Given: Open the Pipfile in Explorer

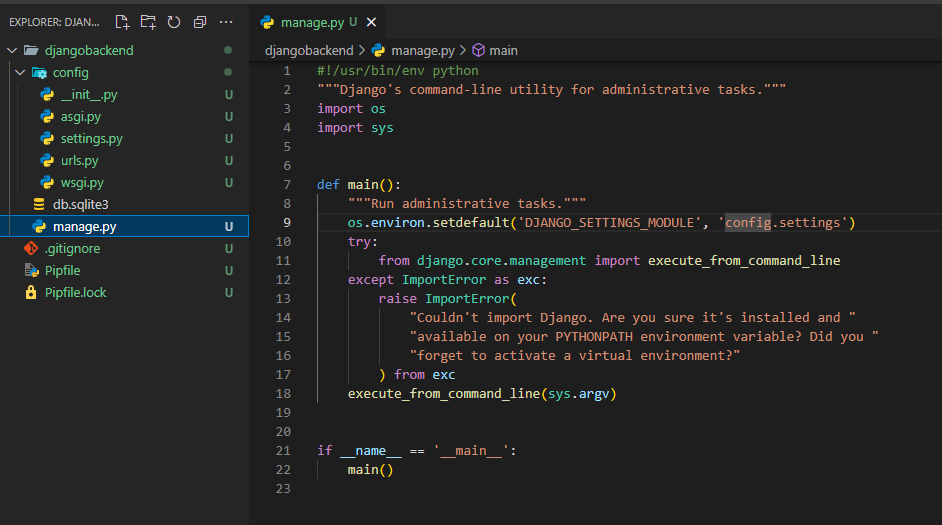Looking at the screenshot, I should pyautogui.click(x=62, y=271).
